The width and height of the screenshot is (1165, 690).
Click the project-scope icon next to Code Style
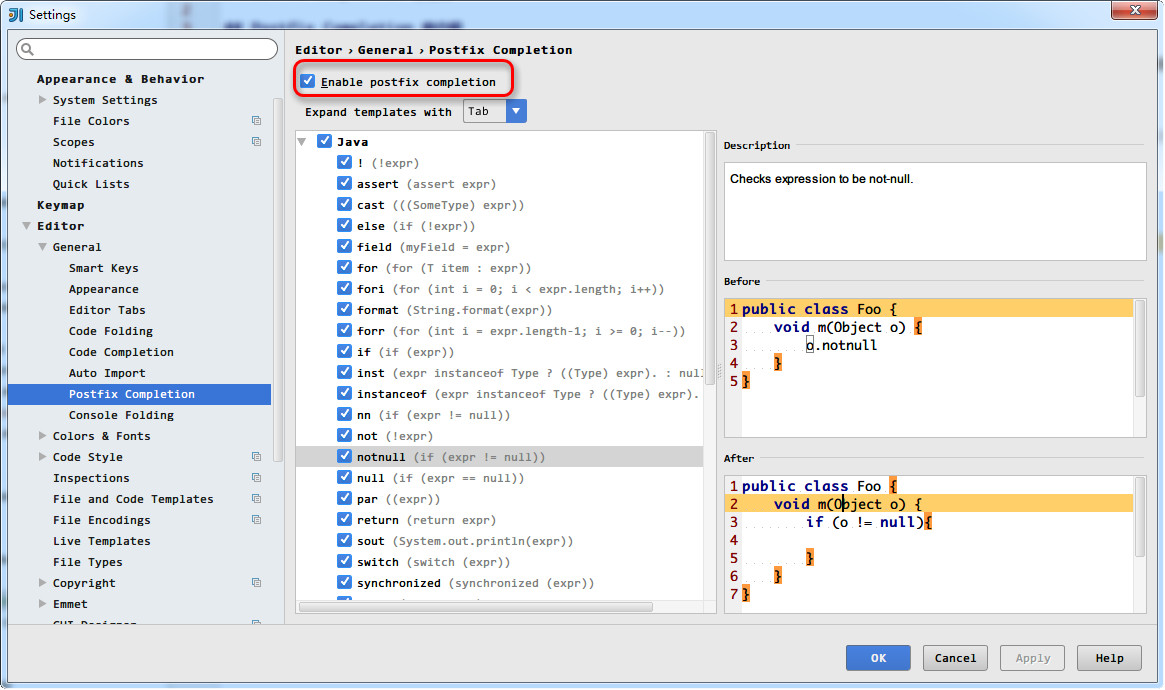pyautogui.click(x=257, y=457)
